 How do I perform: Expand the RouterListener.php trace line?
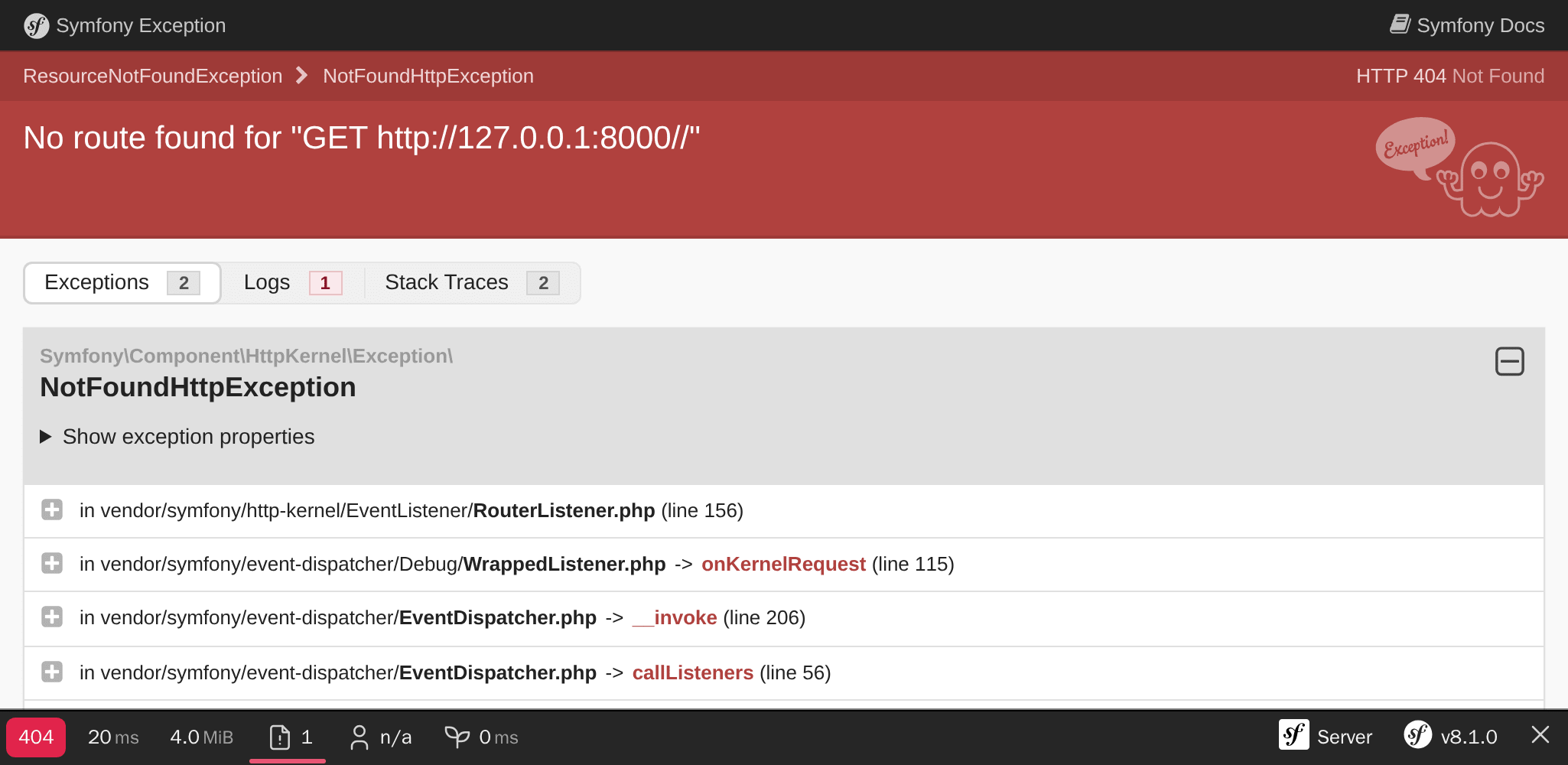[52, 509]
